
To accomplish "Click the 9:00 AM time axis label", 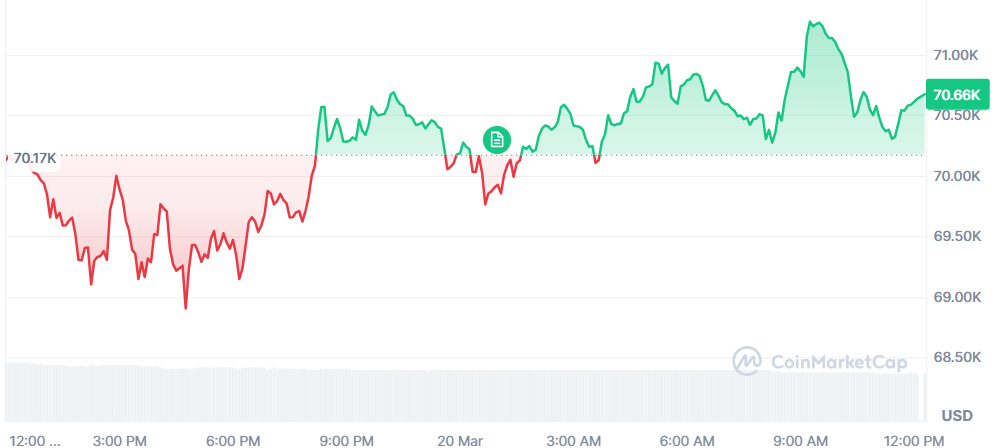I will coord(804,440).
